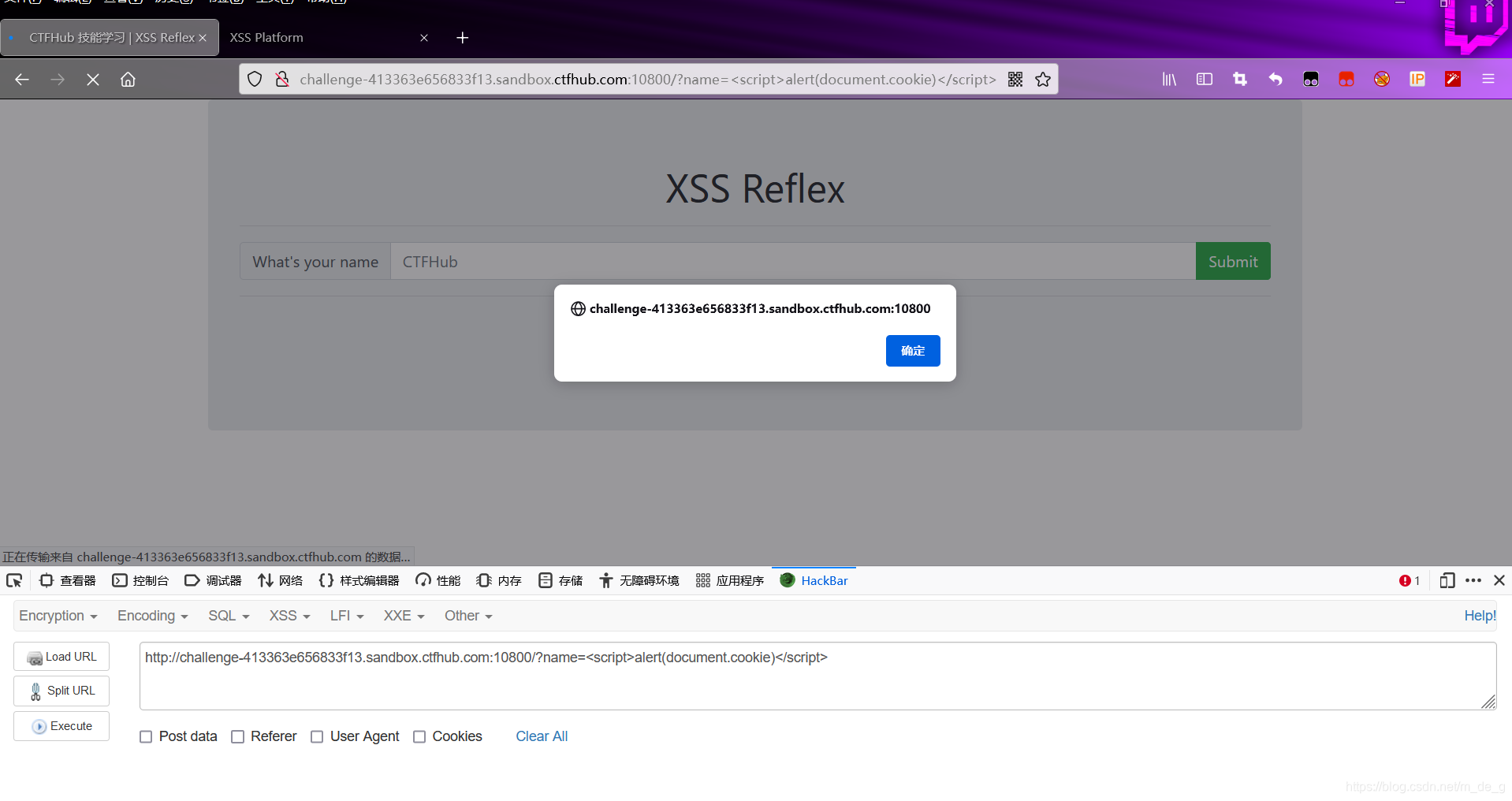Image resolution: width=1512 pixels, height=801 pixels.
Task: Toggle the sidebar view icon
Action: pyautogui.click(x=1205, y=80)
